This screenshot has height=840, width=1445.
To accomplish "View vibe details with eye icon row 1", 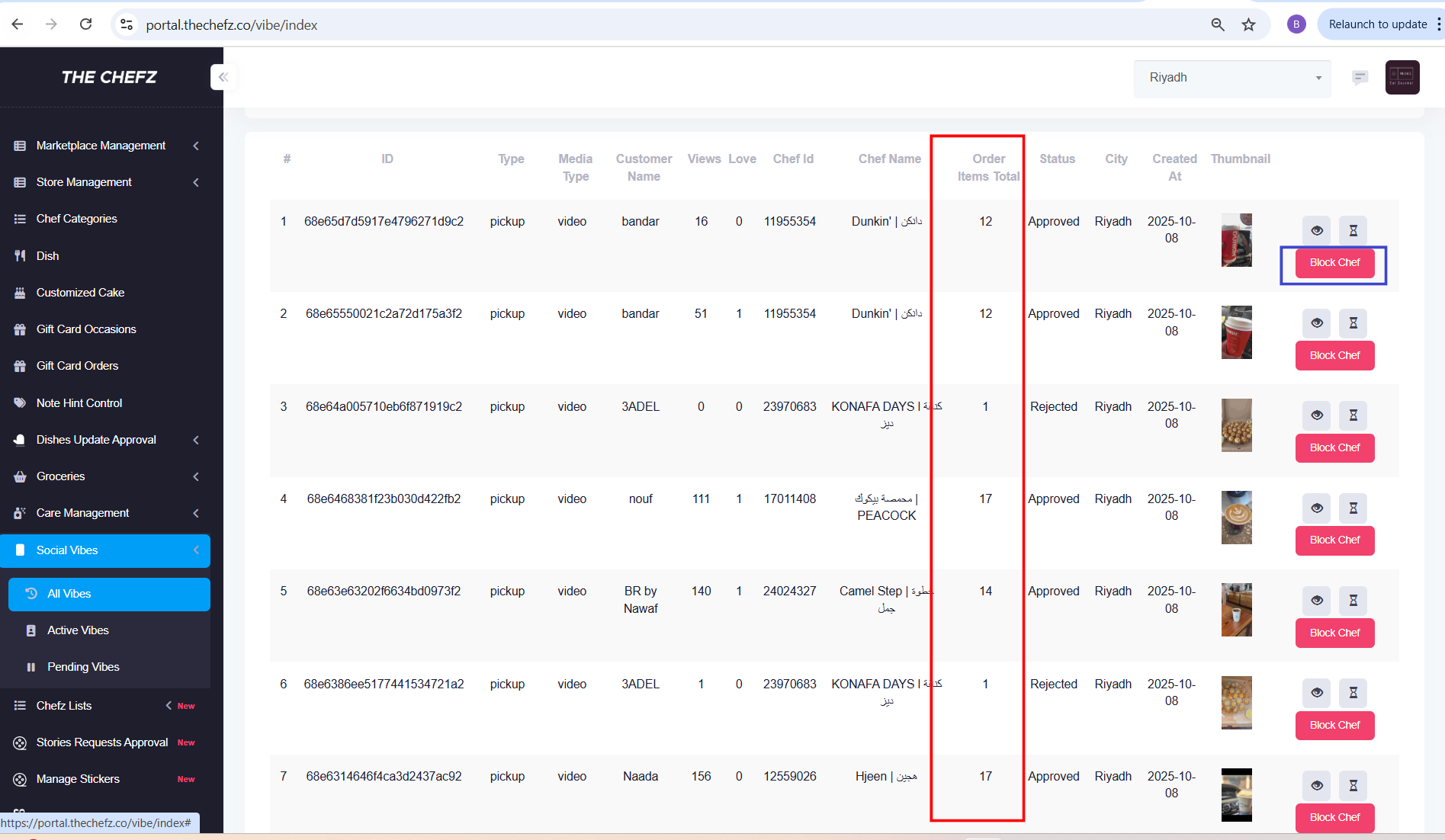I will [1316, 230].
